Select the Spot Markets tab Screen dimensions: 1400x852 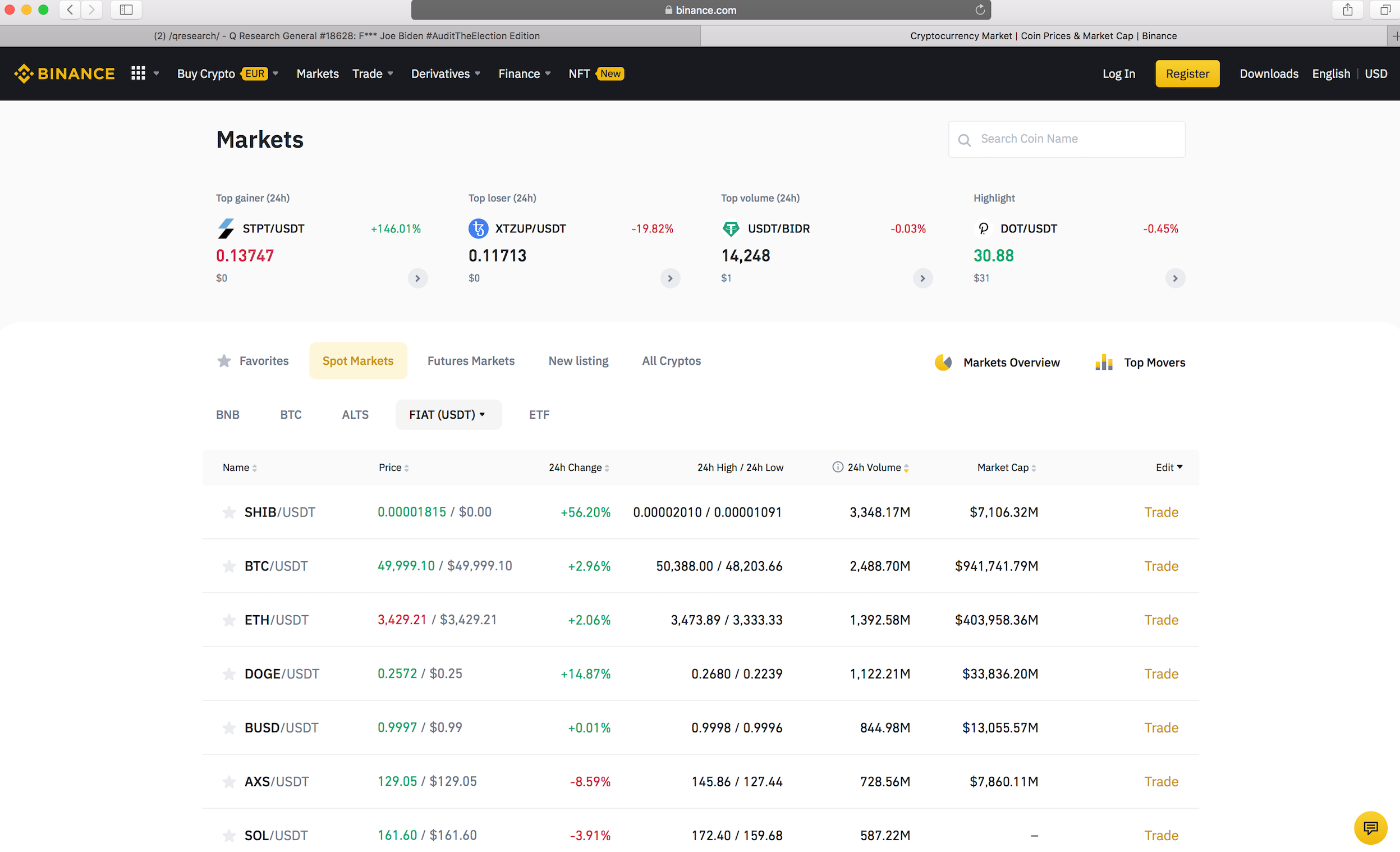[358, 361]
